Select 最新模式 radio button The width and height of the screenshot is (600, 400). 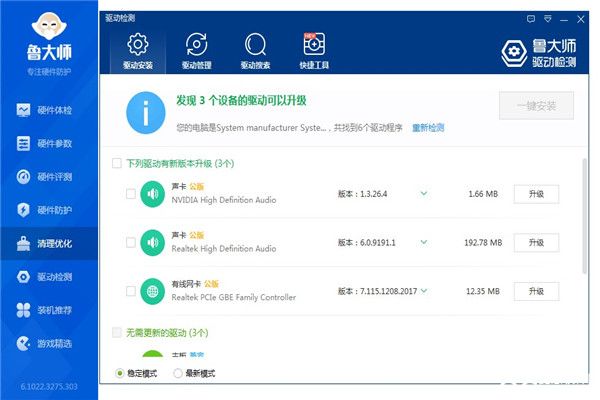pos(178,373)
